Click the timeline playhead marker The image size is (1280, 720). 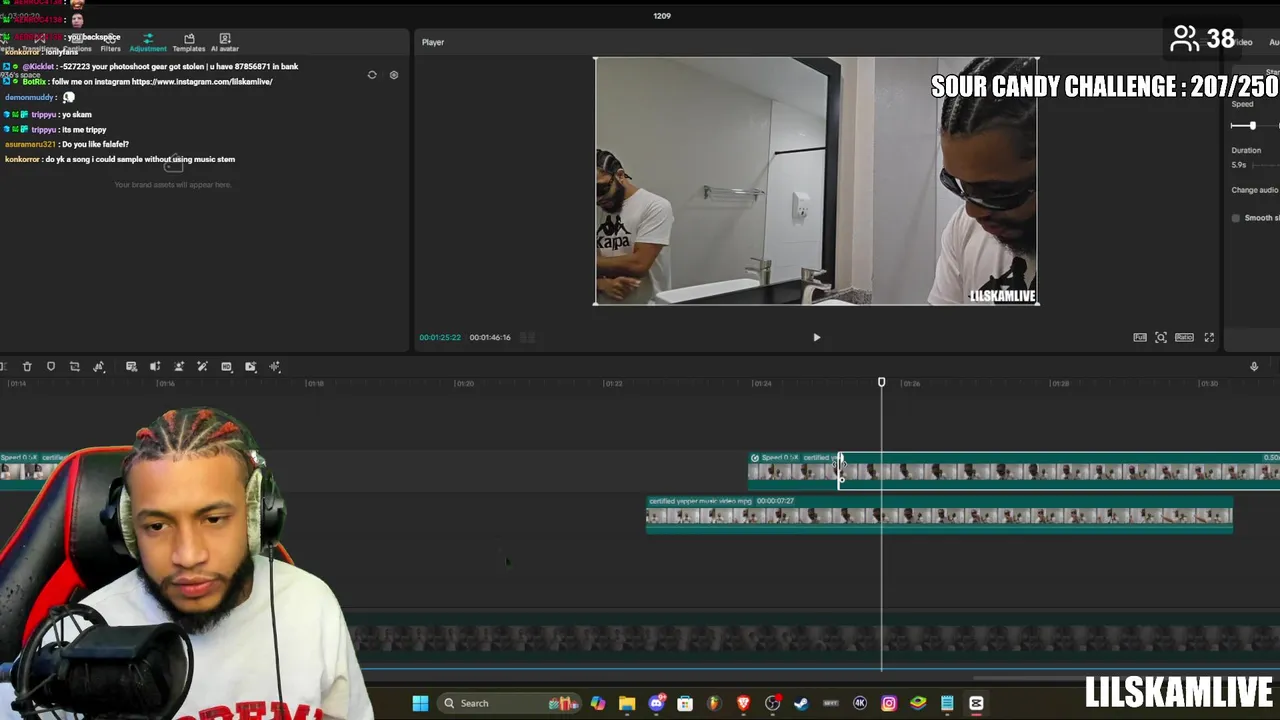coord(881,383)
